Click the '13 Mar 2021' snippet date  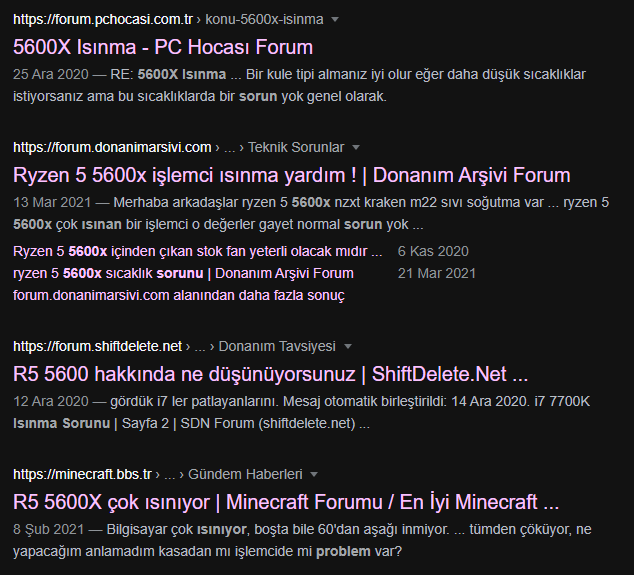(x=52, y=203)
